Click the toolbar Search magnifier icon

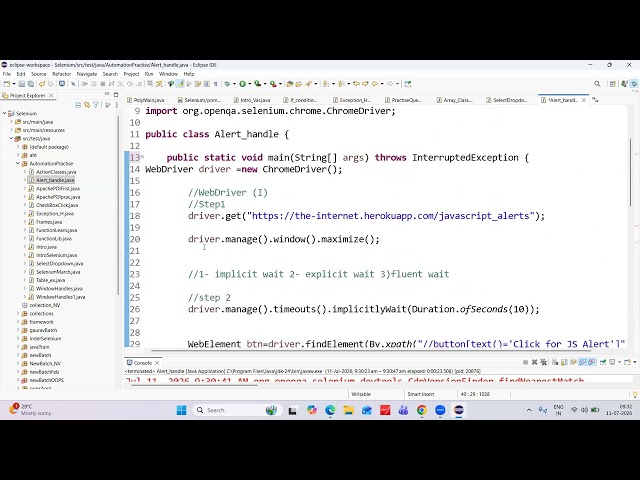597,84
